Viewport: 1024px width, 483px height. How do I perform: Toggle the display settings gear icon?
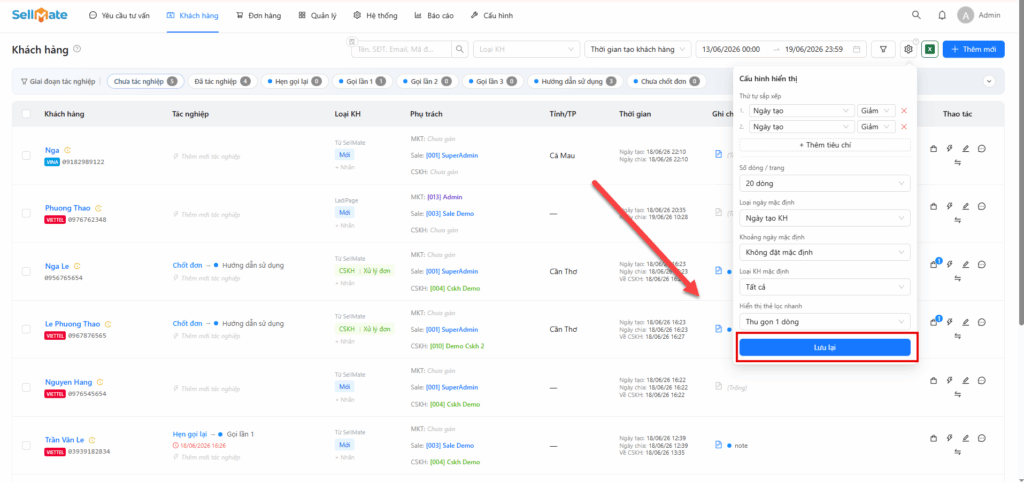pyautogui.click(x=908, y=49)
